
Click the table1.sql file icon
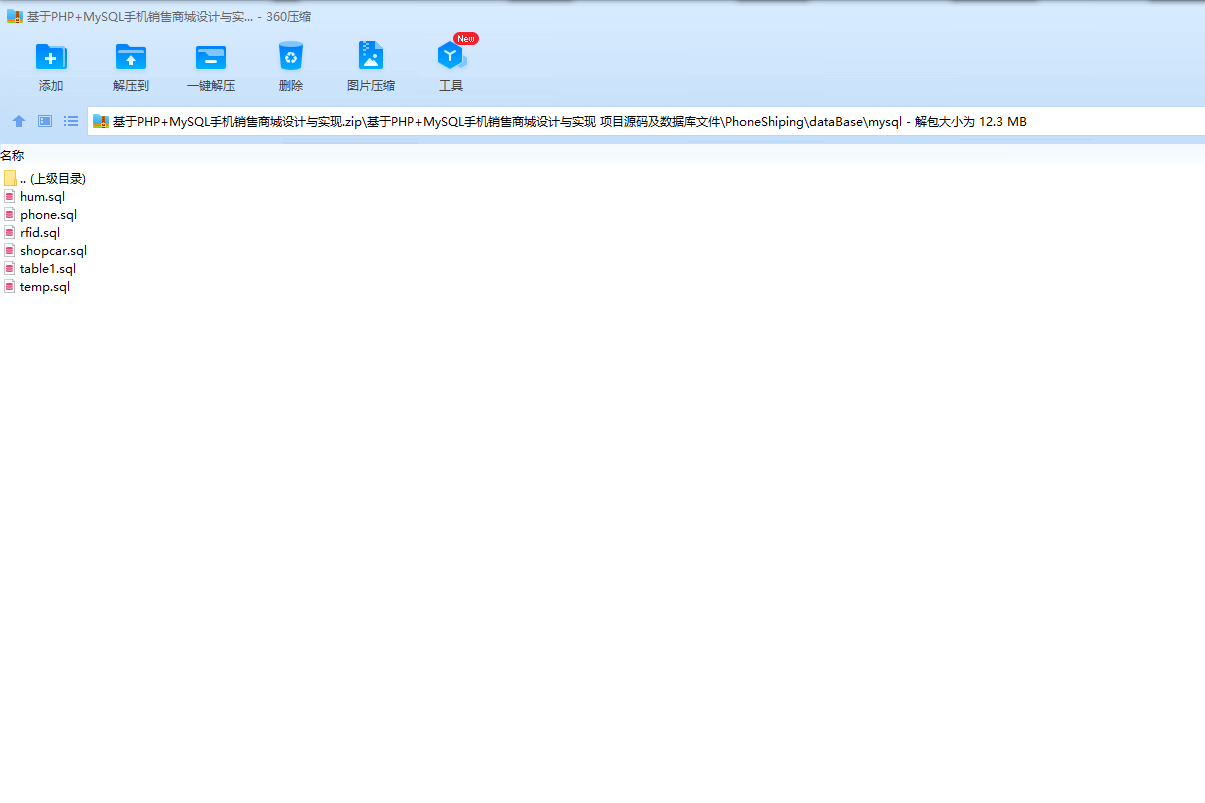10,269
